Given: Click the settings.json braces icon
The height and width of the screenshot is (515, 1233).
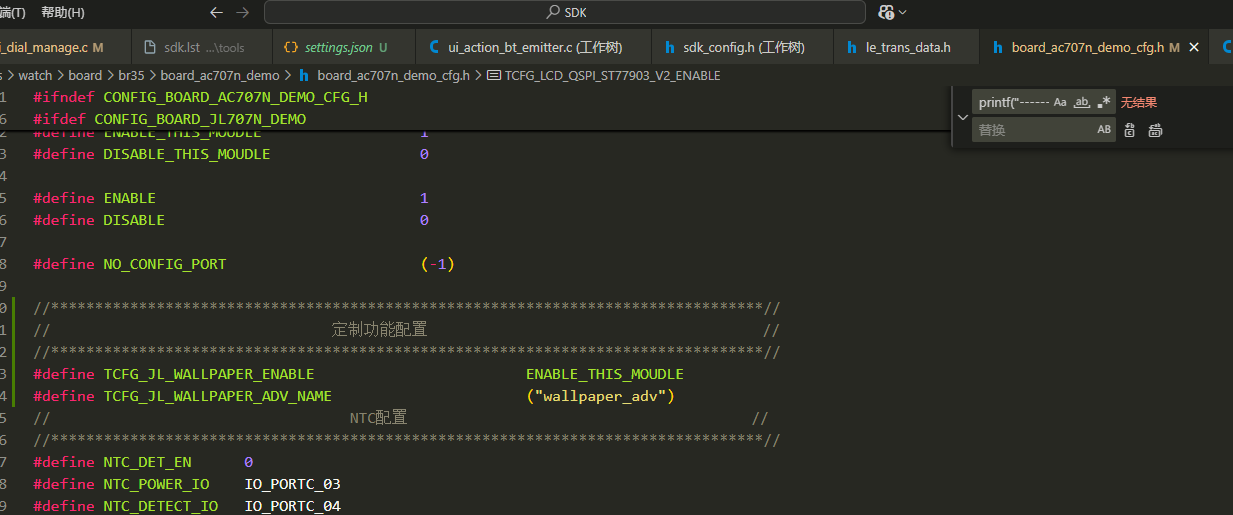Looking at the screenshot, I should pos(291,47).
